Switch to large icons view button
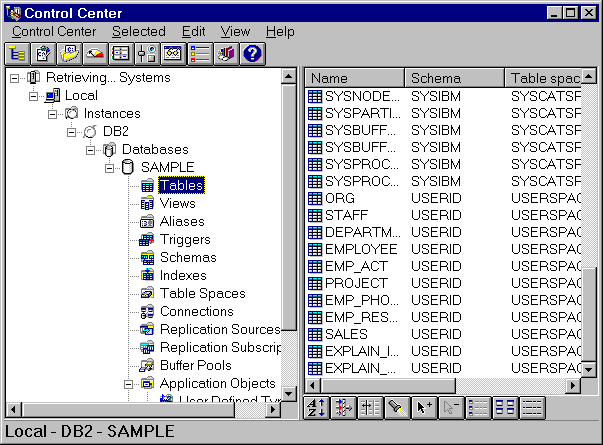Viewport: 603px width, 445px height. [507, 407]
